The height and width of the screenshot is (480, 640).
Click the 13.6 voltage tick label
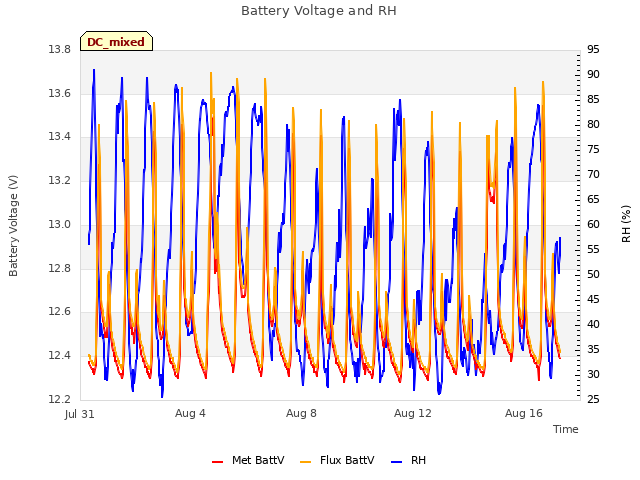coord(60,93)
